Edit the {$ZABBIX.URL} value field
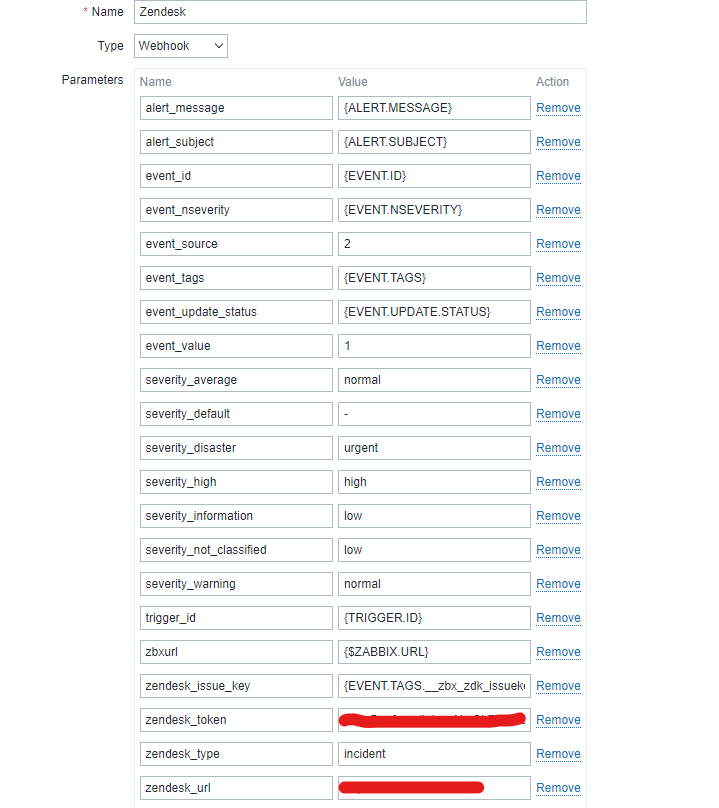 pos(434,652)
